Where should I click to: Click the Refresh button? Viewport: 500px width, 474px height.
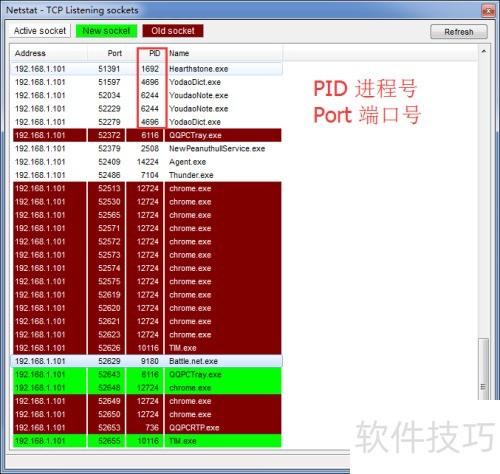[x=459, y=32]
